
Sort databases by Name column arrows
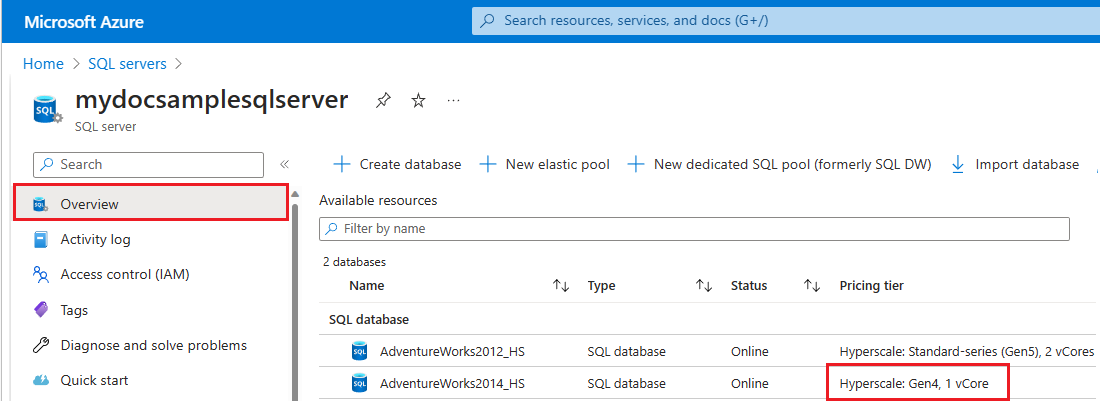tap(560, 286)
